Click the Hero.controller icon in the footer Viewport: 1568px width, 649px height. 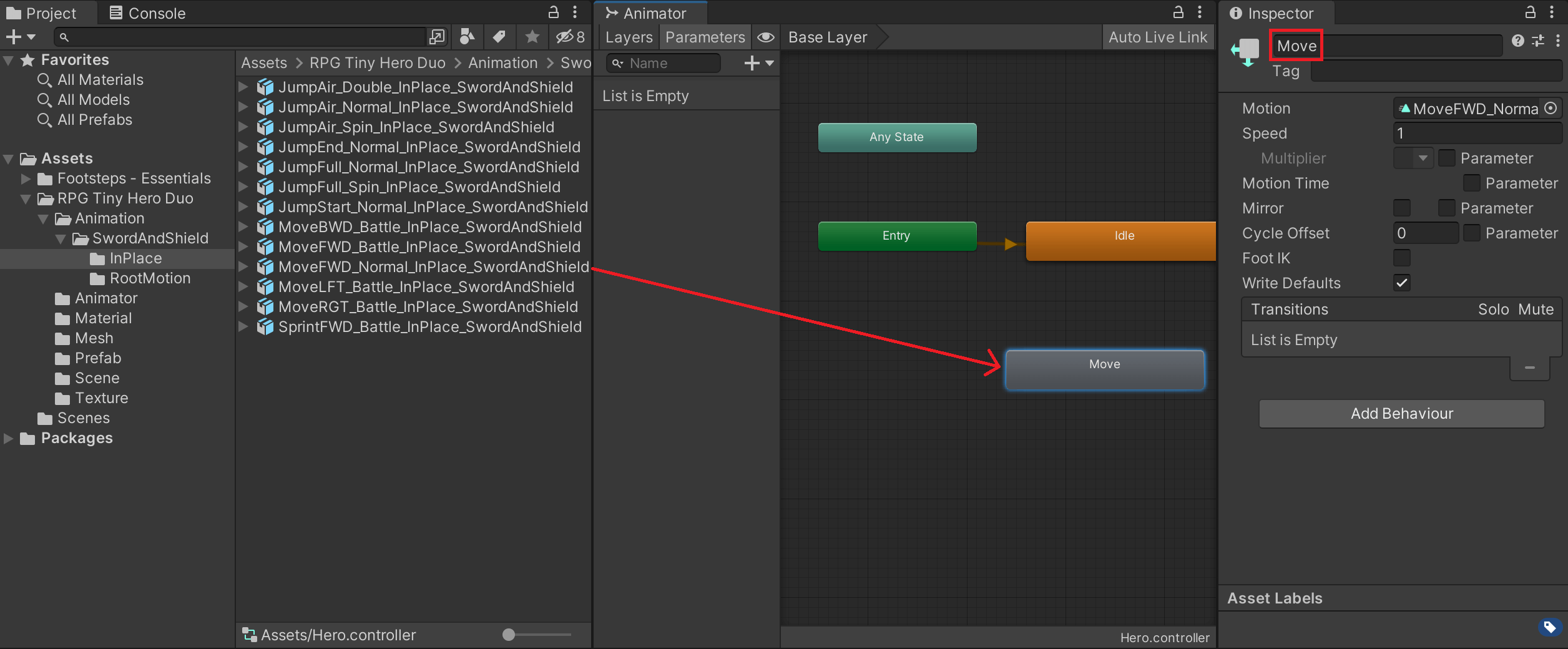[250, 635]
